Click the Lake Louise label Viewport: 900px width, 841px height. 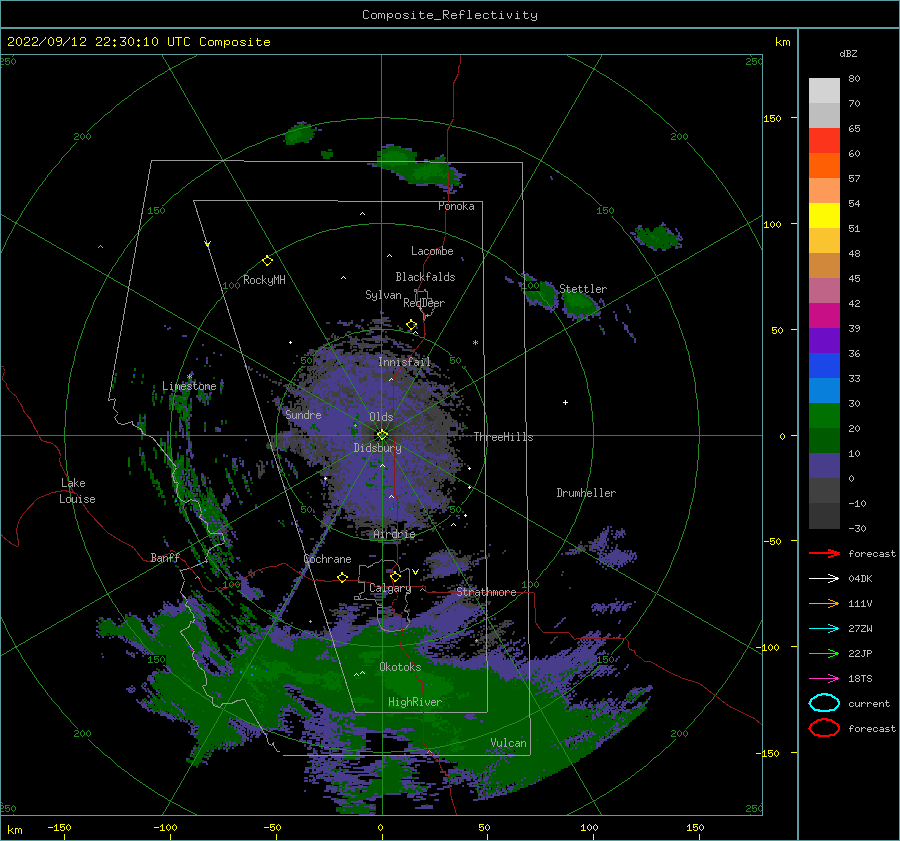[x=77, y=491]
